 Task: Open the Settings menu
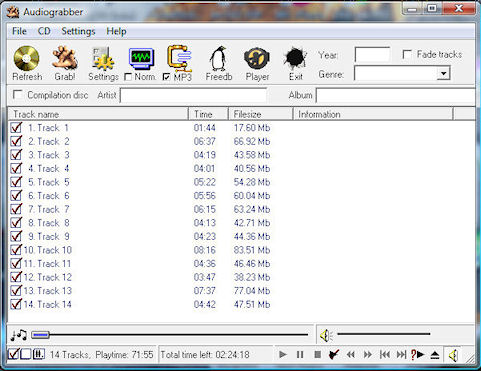78,31
